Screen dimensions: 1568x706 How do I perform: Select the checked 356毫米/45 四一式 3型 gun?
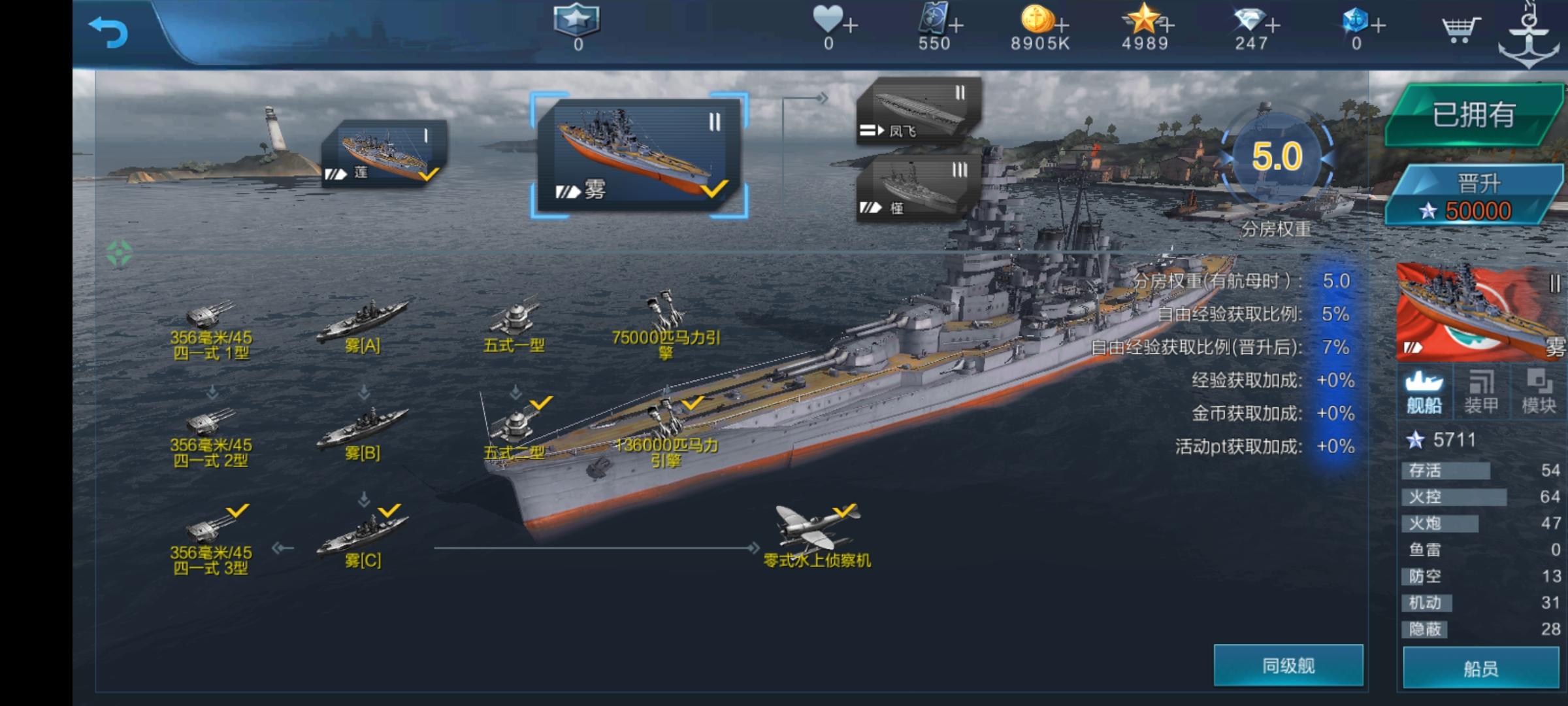[210, 541]
